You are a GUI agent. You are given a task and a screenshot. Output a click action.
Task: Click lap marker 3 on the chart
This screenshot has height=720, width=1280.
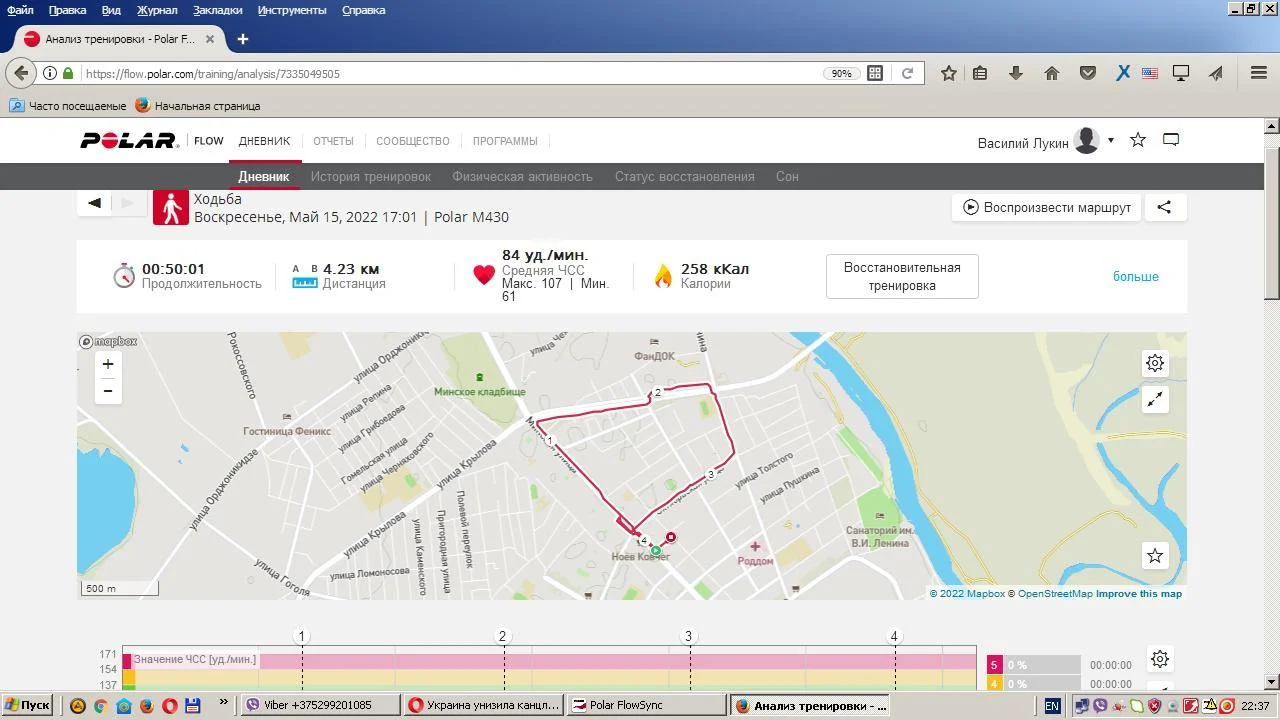[x=687, y=636]
